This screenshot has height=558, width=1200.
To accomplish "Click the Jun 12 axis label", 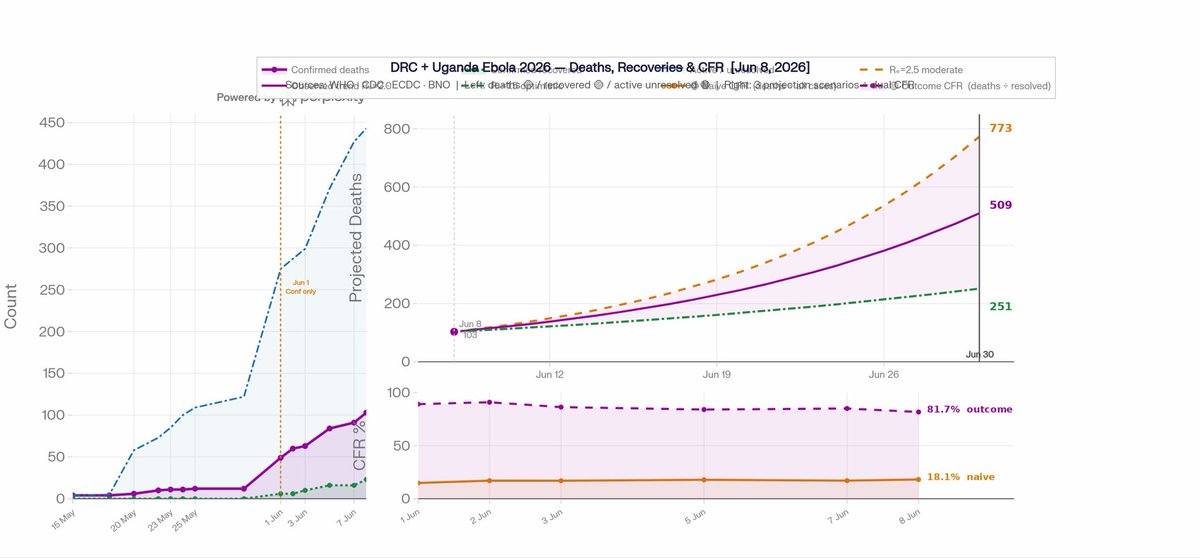I will click(550, 375).
